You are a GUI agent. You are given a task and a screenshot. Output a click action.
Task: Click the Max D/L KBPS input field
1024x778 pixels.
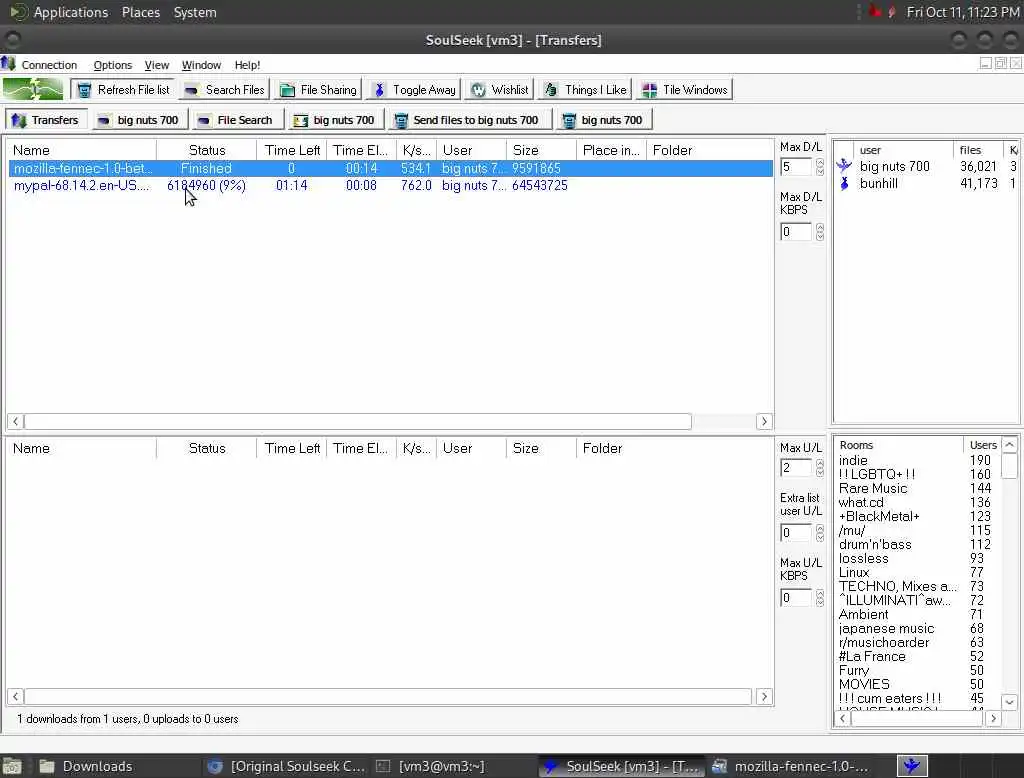point(796,231)
